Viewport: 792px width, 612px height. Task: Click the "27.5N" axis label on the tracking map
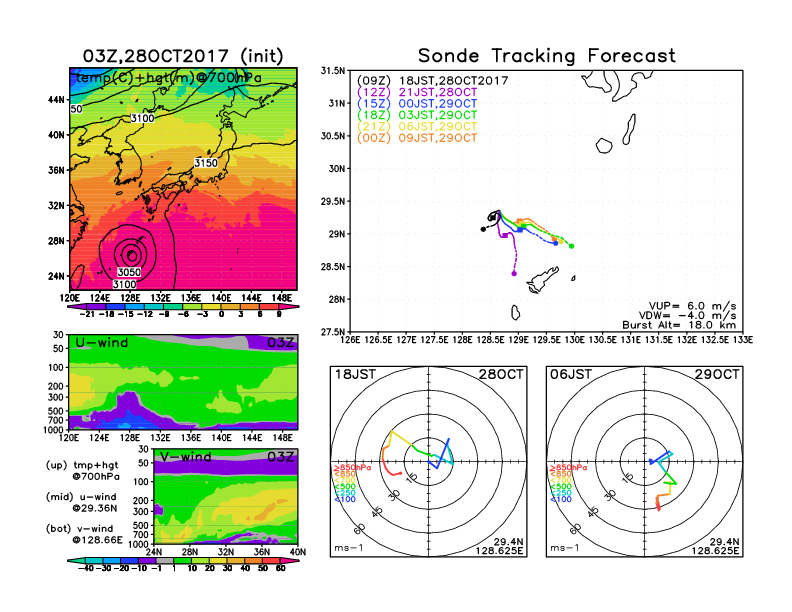333,332
